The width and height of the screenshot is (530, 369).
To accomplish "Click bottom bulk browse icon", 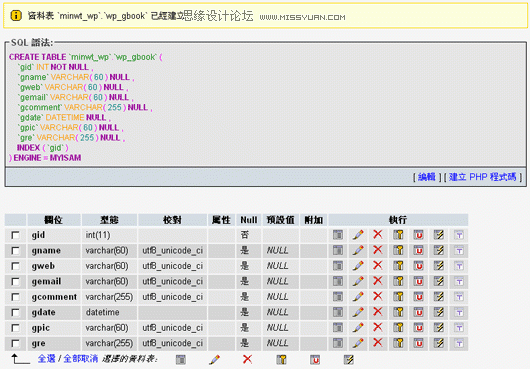I will [181, 359].
